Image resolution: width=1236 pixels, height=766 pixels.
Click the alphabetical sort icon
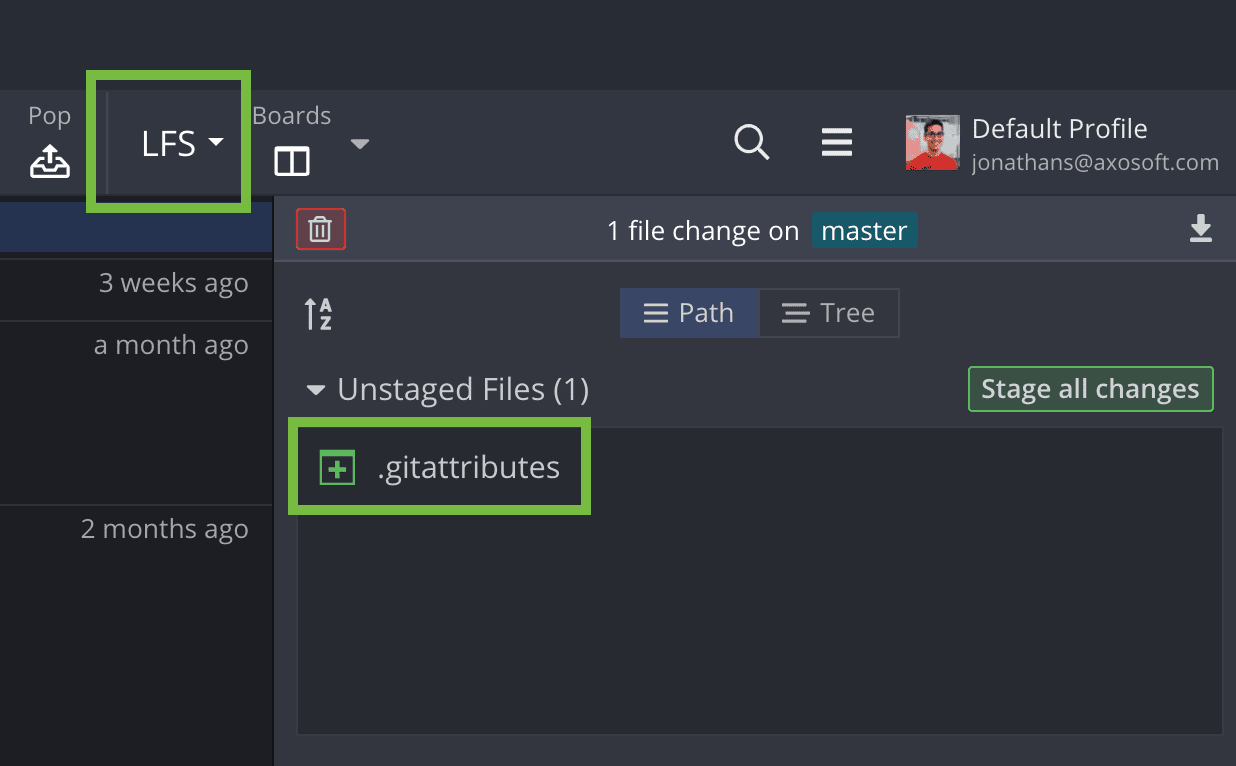point(318,313)
